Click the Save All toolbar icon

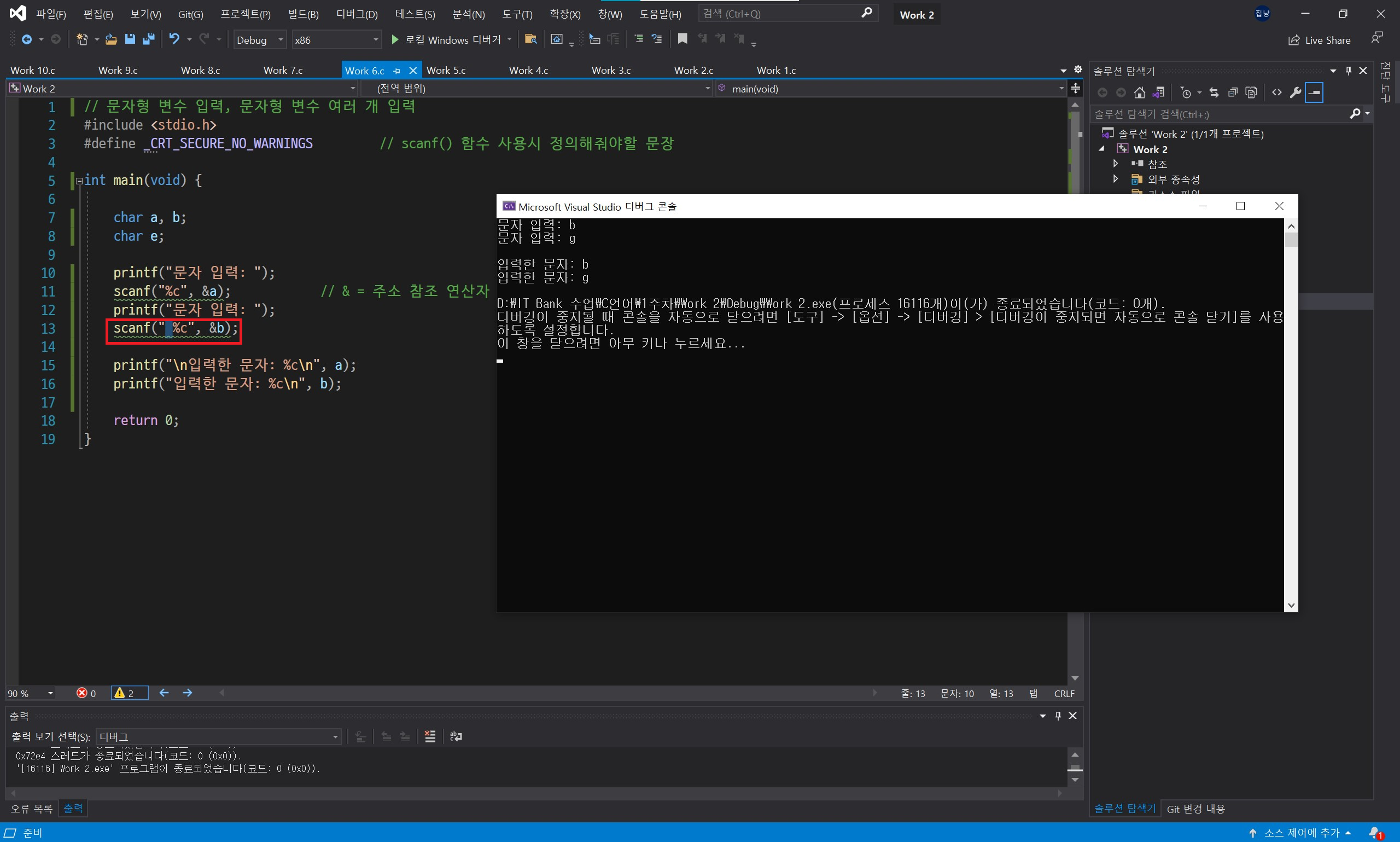point(149,39)
